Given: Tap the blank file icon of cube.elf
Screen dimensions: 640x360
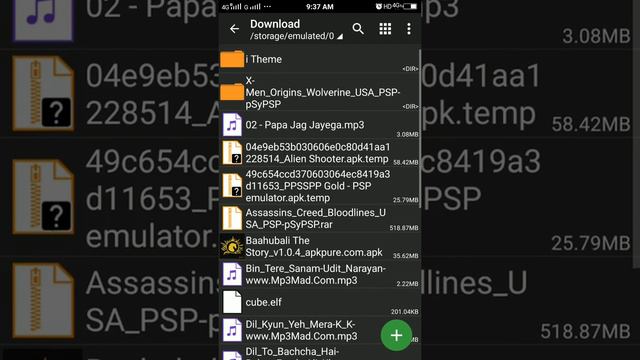Looking at the screenshot, I should (x=232, y=302).
